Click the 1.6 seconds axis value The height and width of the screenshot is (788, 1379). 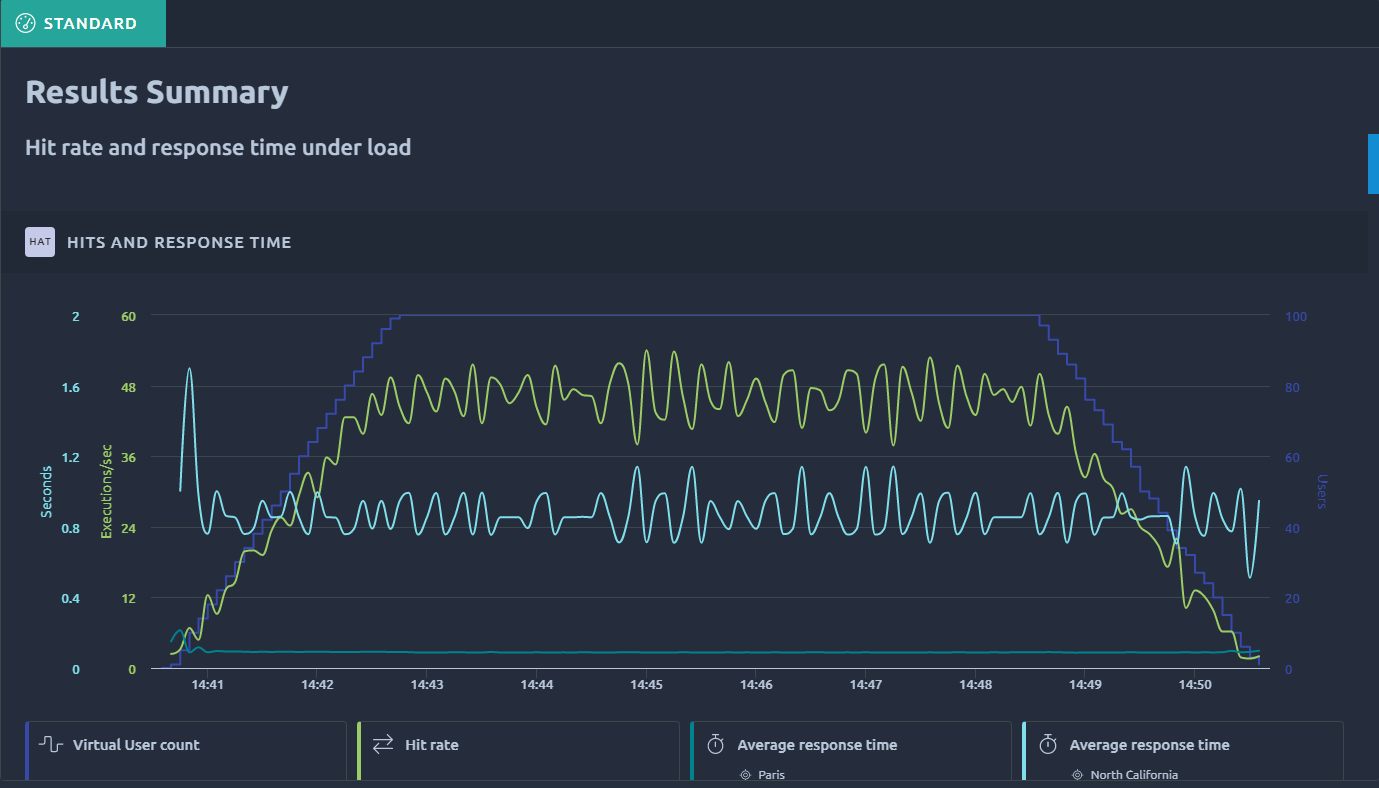point(71,387)
